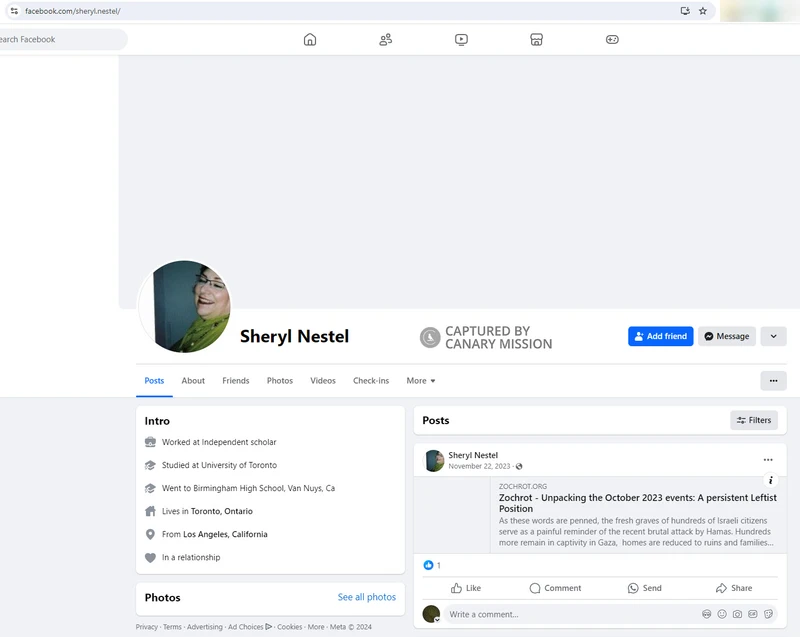Image resolution: width=800 pixels, height=637 pixels.
Task: Open the Facebook Home icon
Action: pyautogui.click(x=310, y=39)
